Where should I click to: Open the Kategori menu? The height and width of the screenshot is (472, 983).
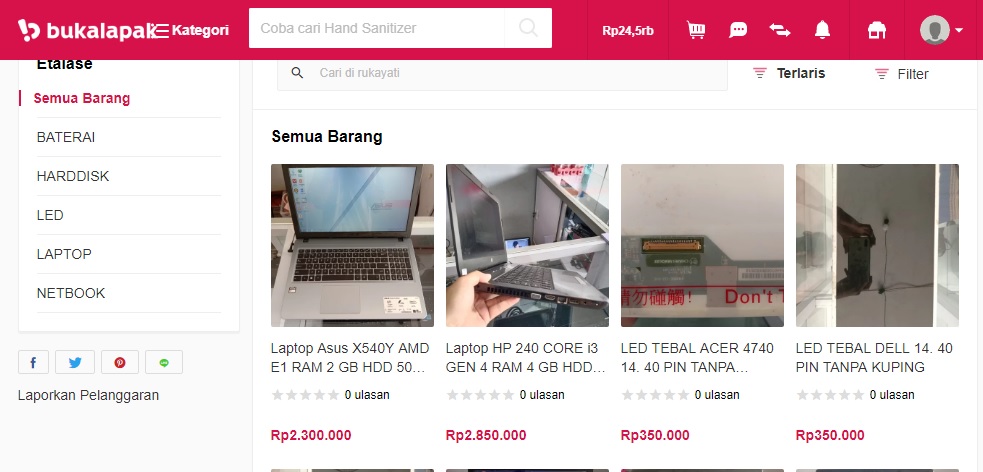[x=191, y=30]
